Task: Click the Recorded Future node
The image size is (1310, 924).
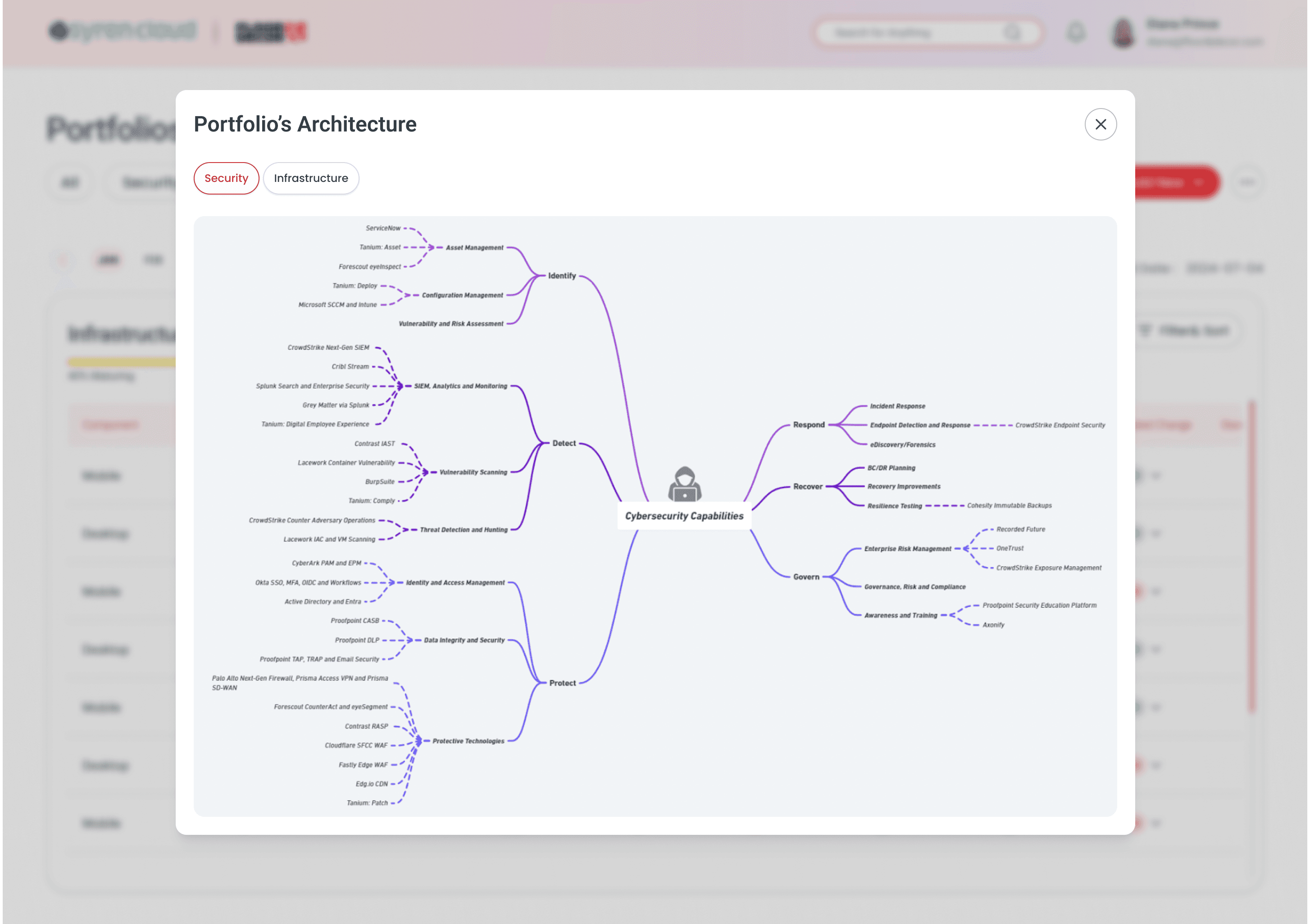Action: click(x=1021, y=529)
